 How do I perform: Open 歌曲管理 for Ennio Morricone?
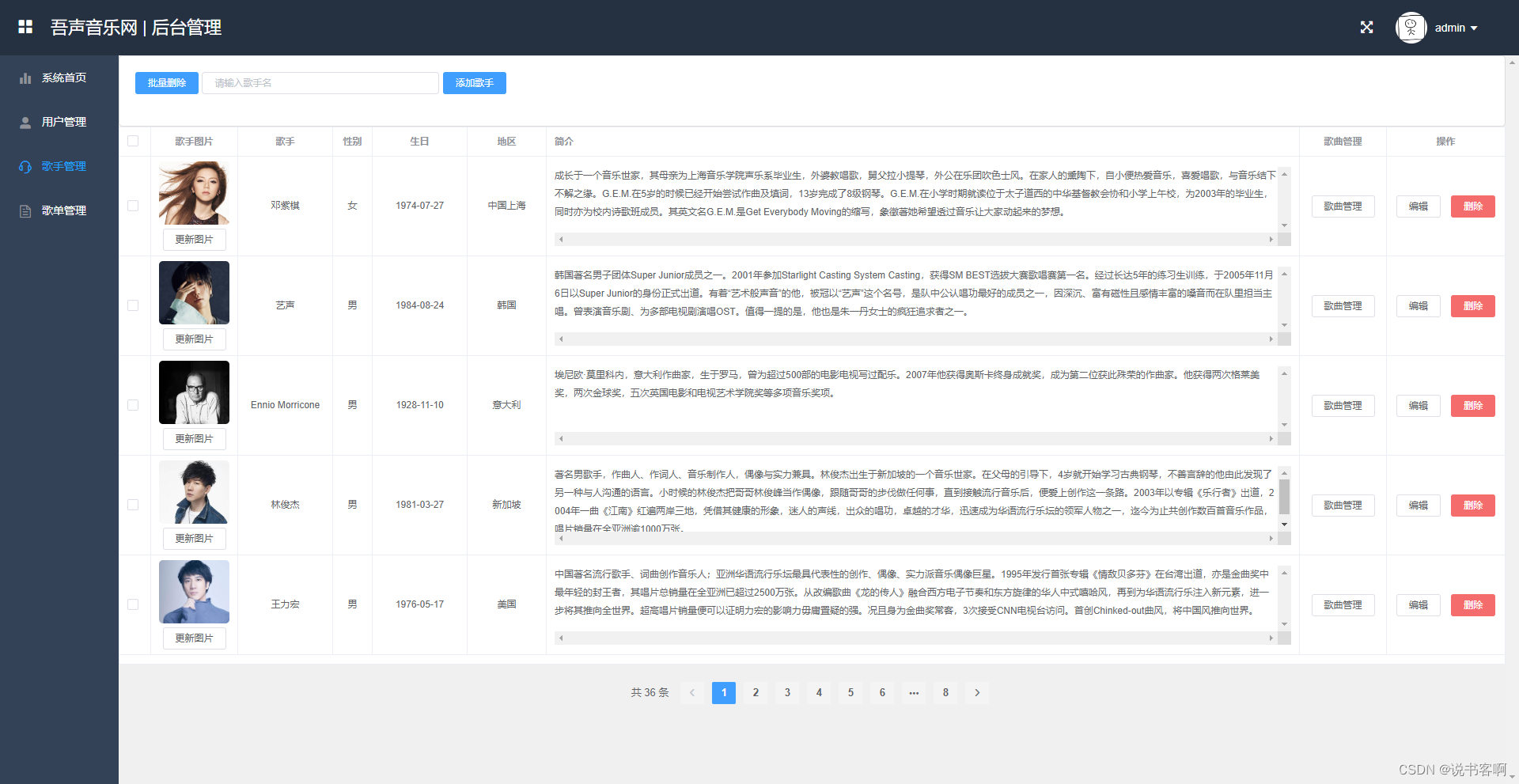(1343, 406)
